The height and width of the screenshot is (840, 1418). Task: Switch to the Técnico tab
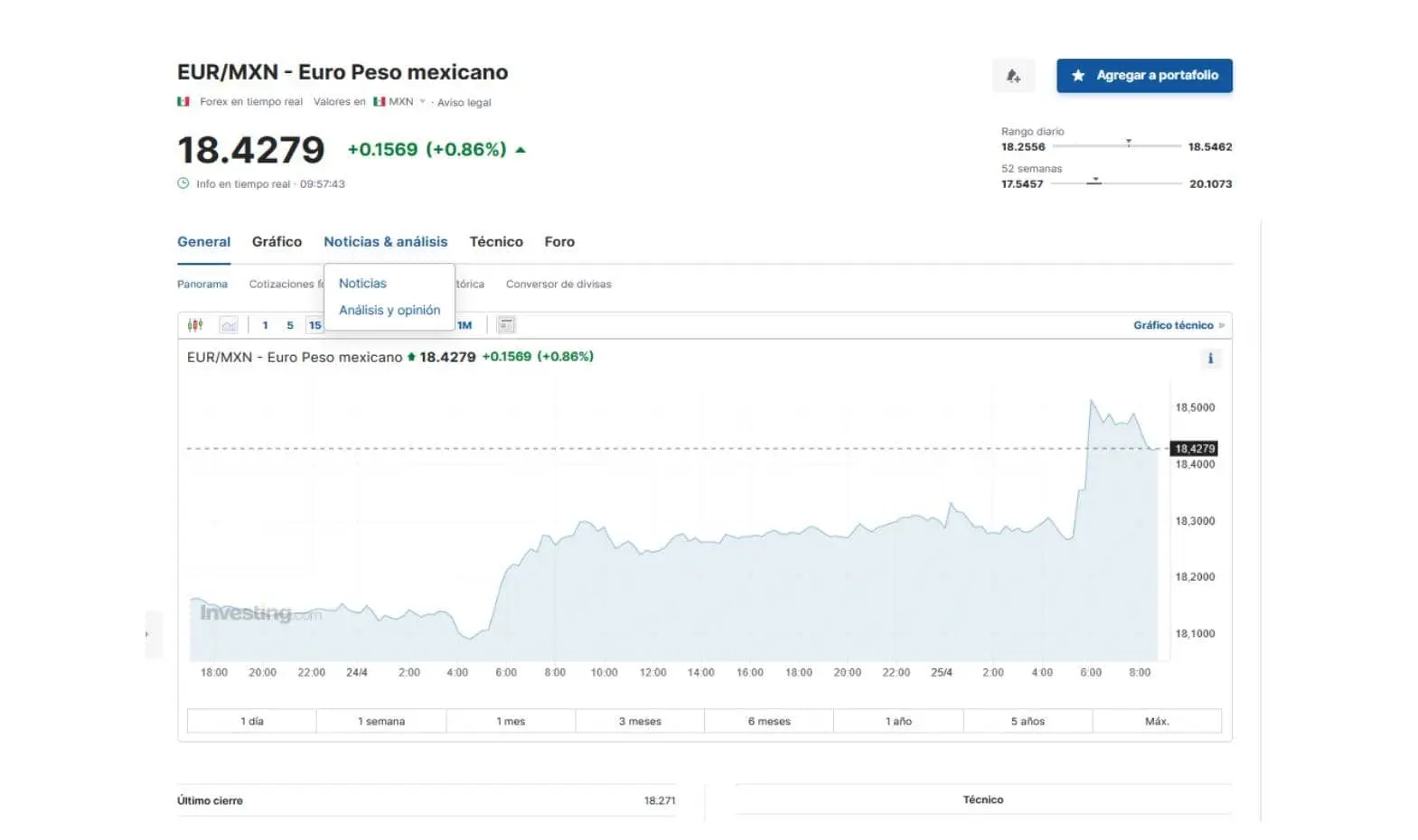[x=496, y=242]
